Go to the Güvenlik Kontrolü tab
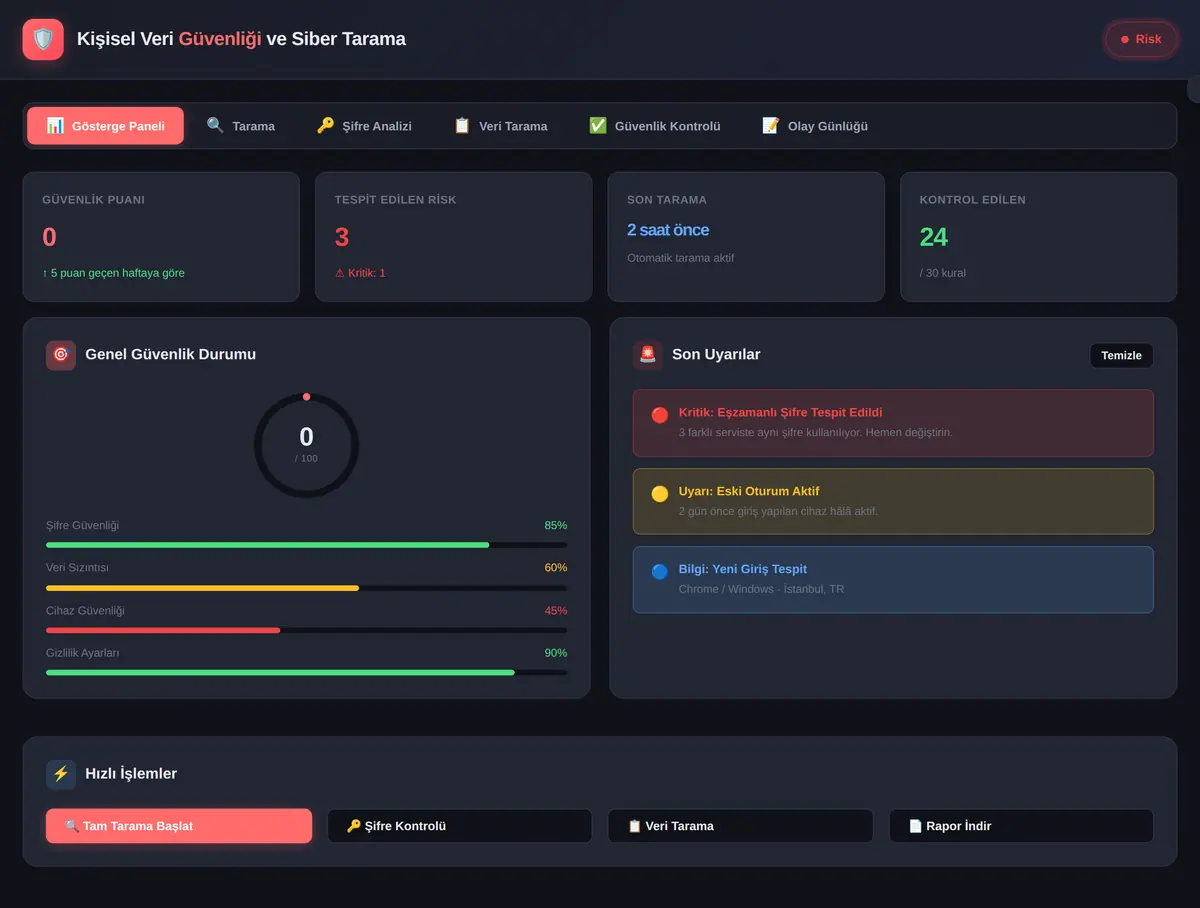Viewport: 1200px width, 908px height. [x=655, y=126]
